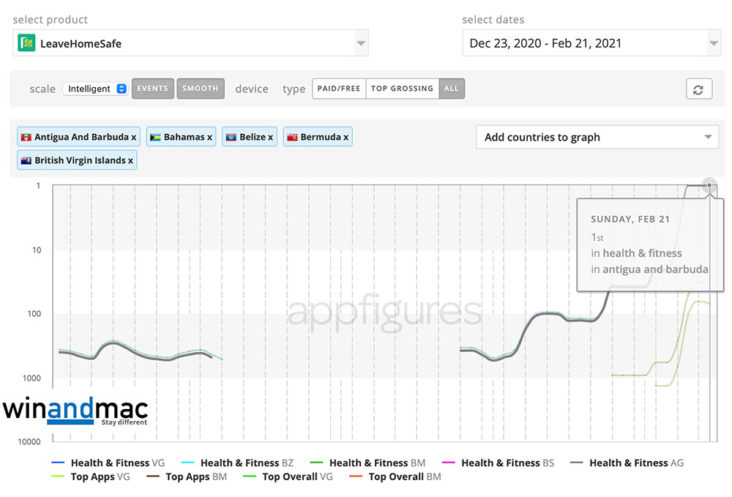Toggle Top Overall BM legend series
This screenshot has width=732, height=497.
pyautogui.click(x=394, y=477)
